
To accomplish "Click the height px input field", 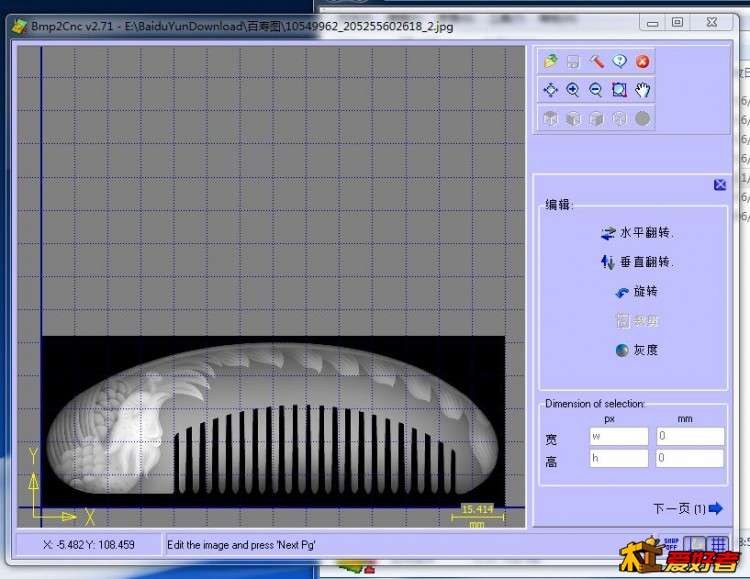I will [x=619, y=459].
